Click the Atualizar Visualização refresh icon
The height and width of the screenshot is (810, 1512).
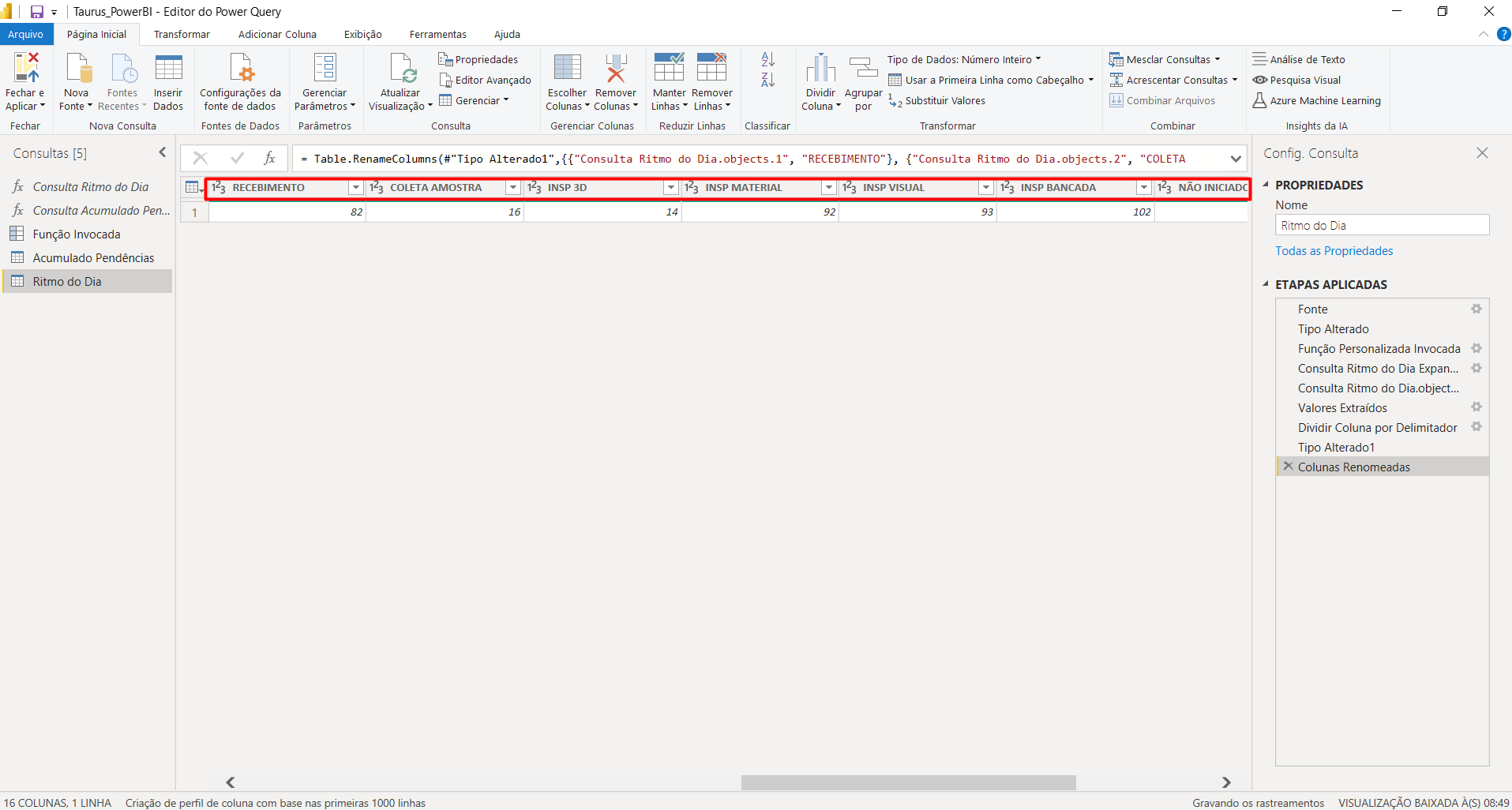click(403, 68)
